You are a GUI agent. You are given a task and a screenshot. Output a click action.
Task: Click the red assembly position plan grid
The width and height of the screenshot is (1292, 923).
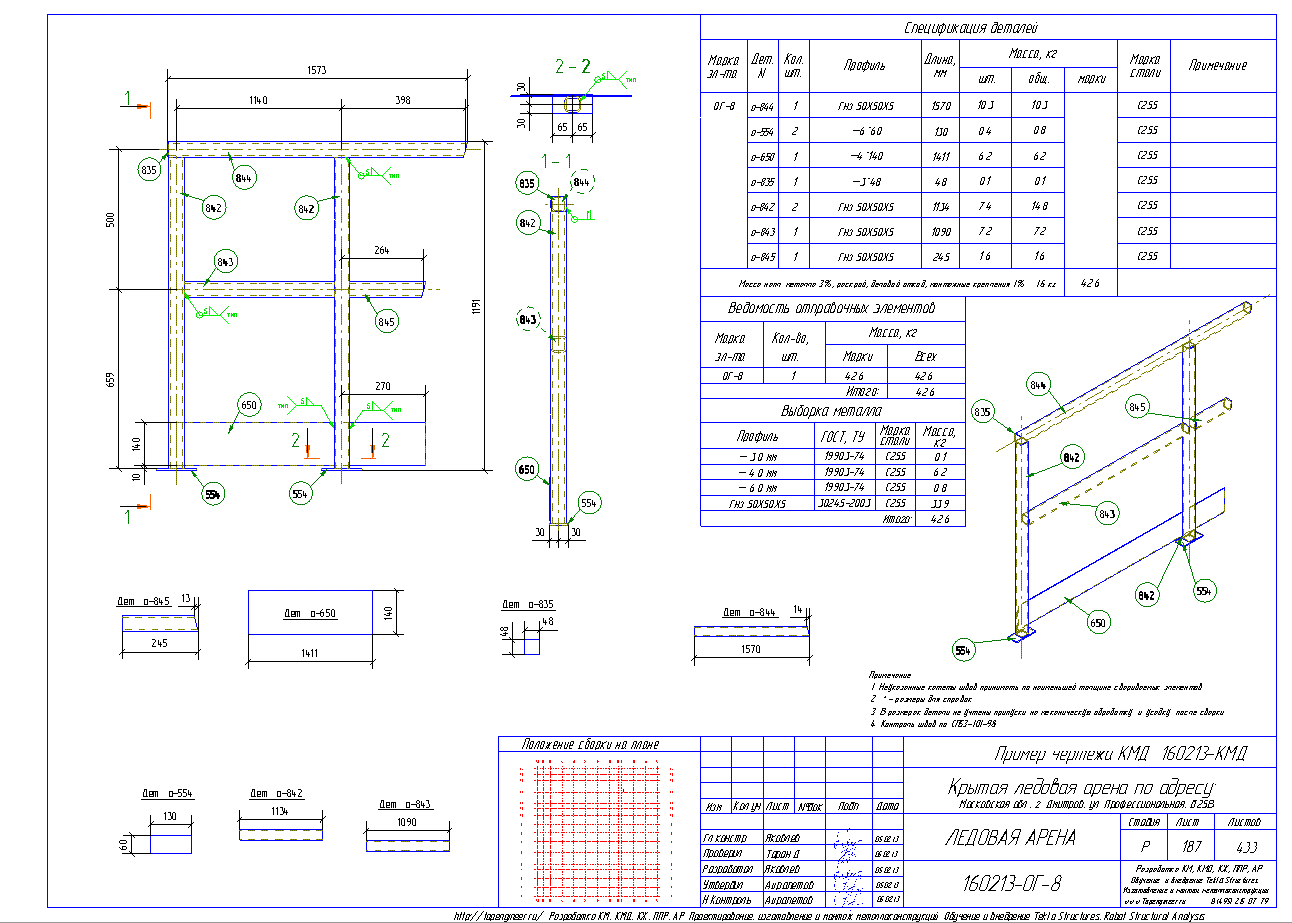(599, 828)
